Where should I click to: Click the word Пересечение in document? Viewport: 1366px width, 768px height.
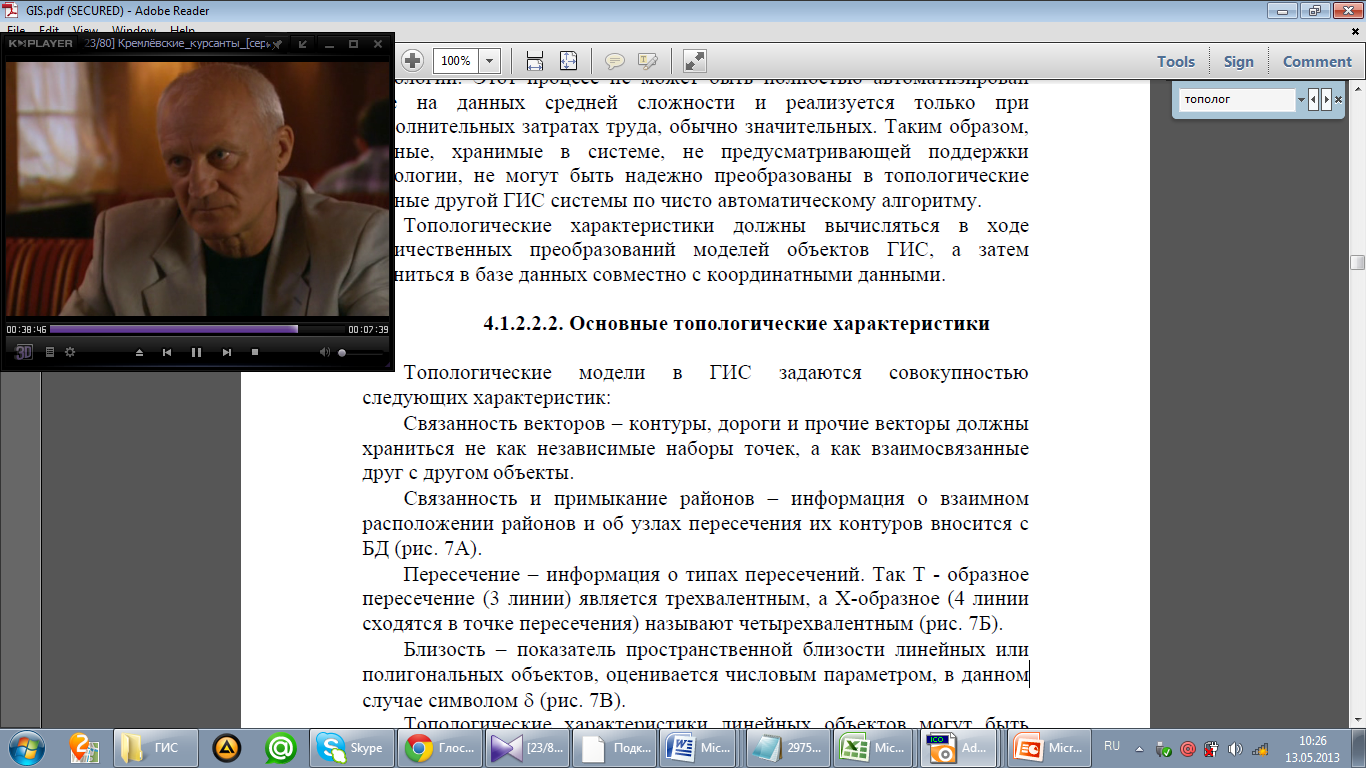point(462,574)
